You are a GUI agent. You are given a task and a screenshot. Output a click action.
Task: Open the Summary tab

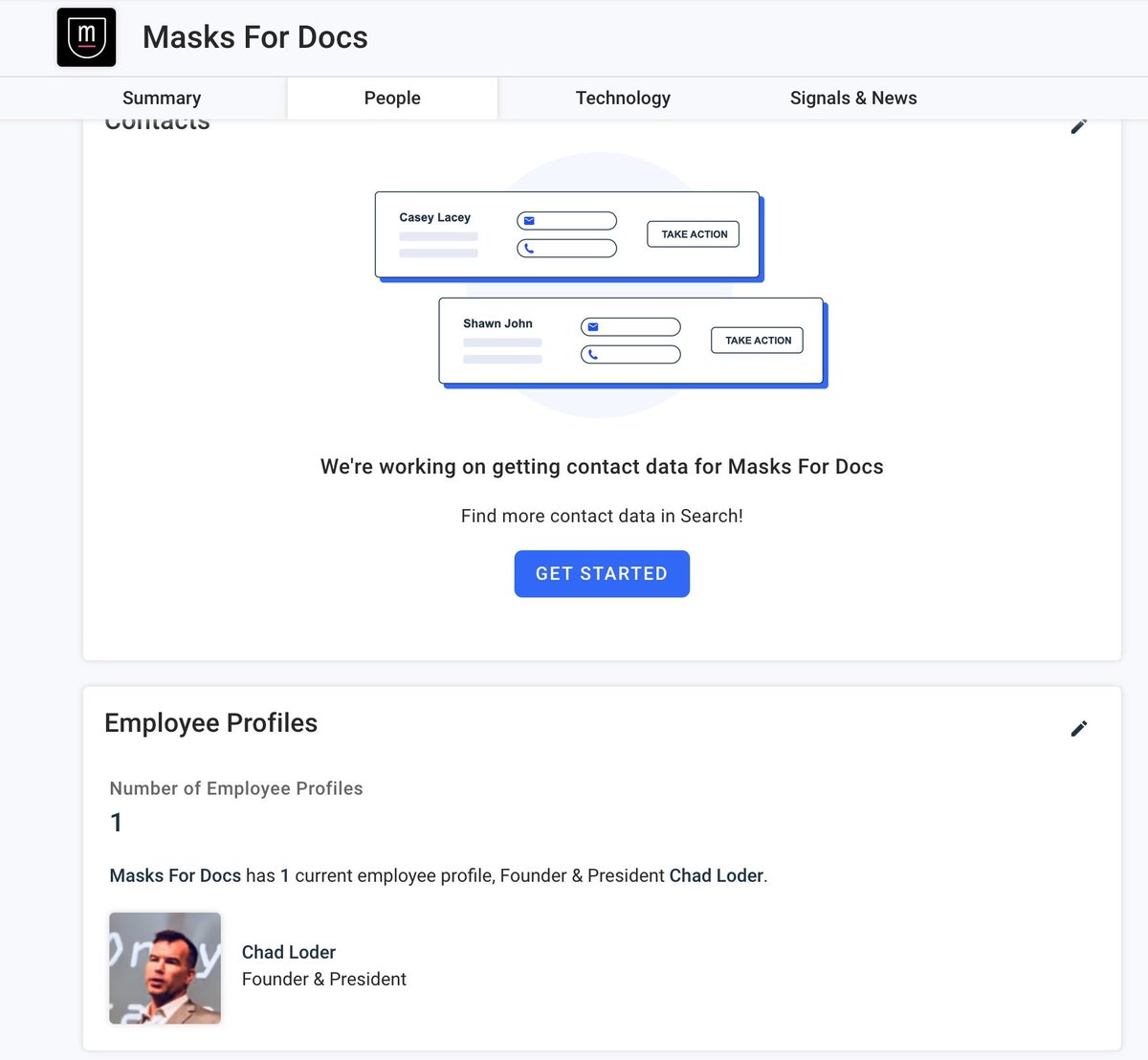pyautogui.click(x=162, y=98)
